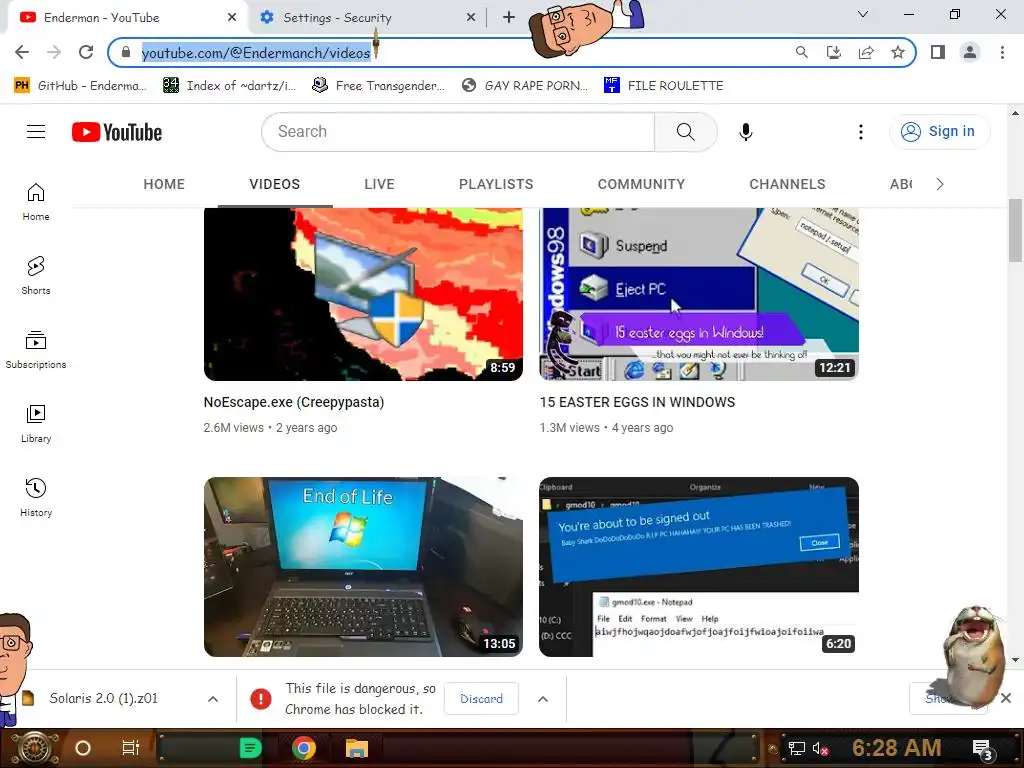1024x768 pixels.
Task: Close the Enderman - YouTube tab
Action: pos(231,18)
